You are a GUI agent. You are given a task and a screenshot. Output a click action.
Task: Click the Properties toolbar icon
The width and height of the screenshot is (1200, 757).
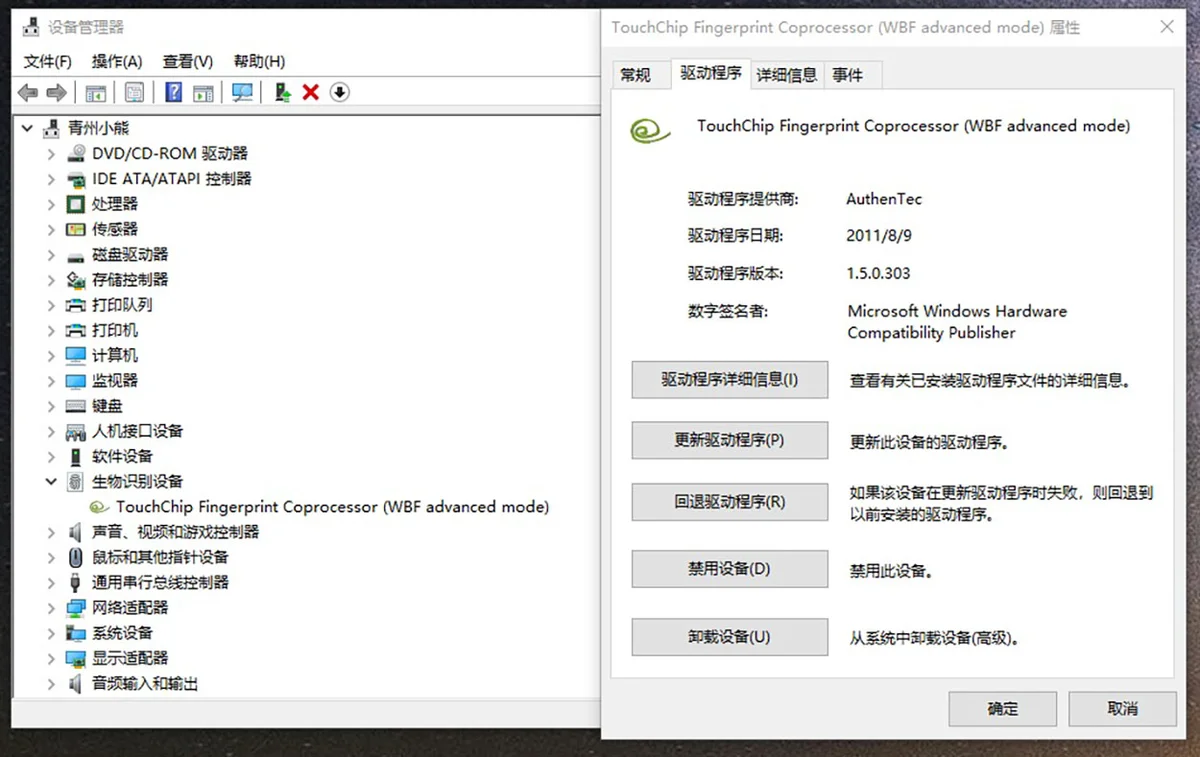(134, 93)
